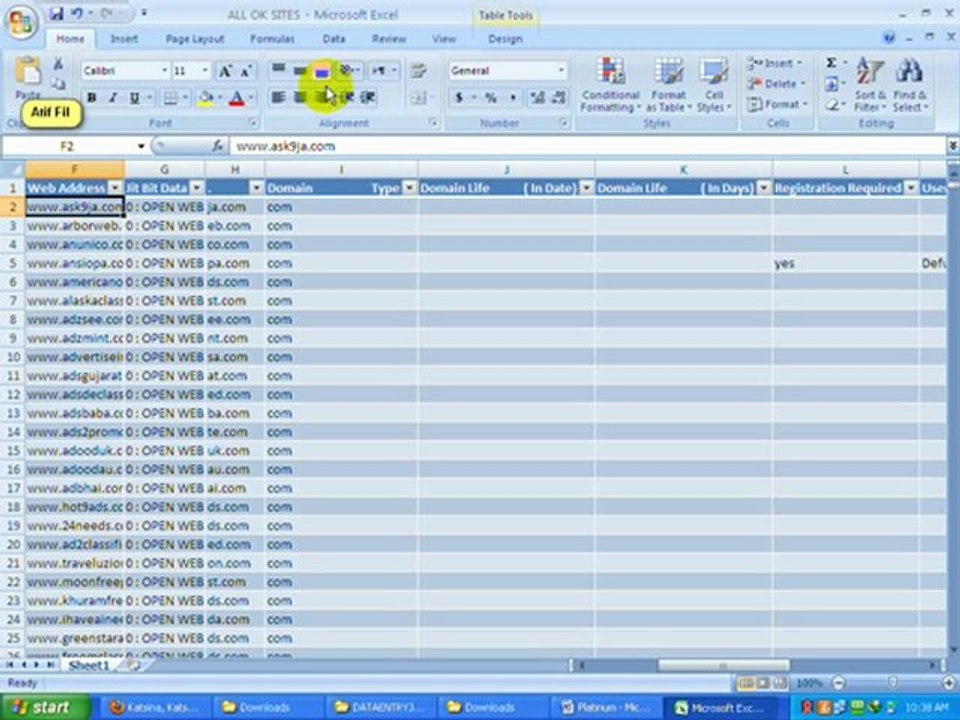Screen dimensions: 960x720
Task: Open DATAENTRY3 folder in the taskbar
Action: click(381, 708)
